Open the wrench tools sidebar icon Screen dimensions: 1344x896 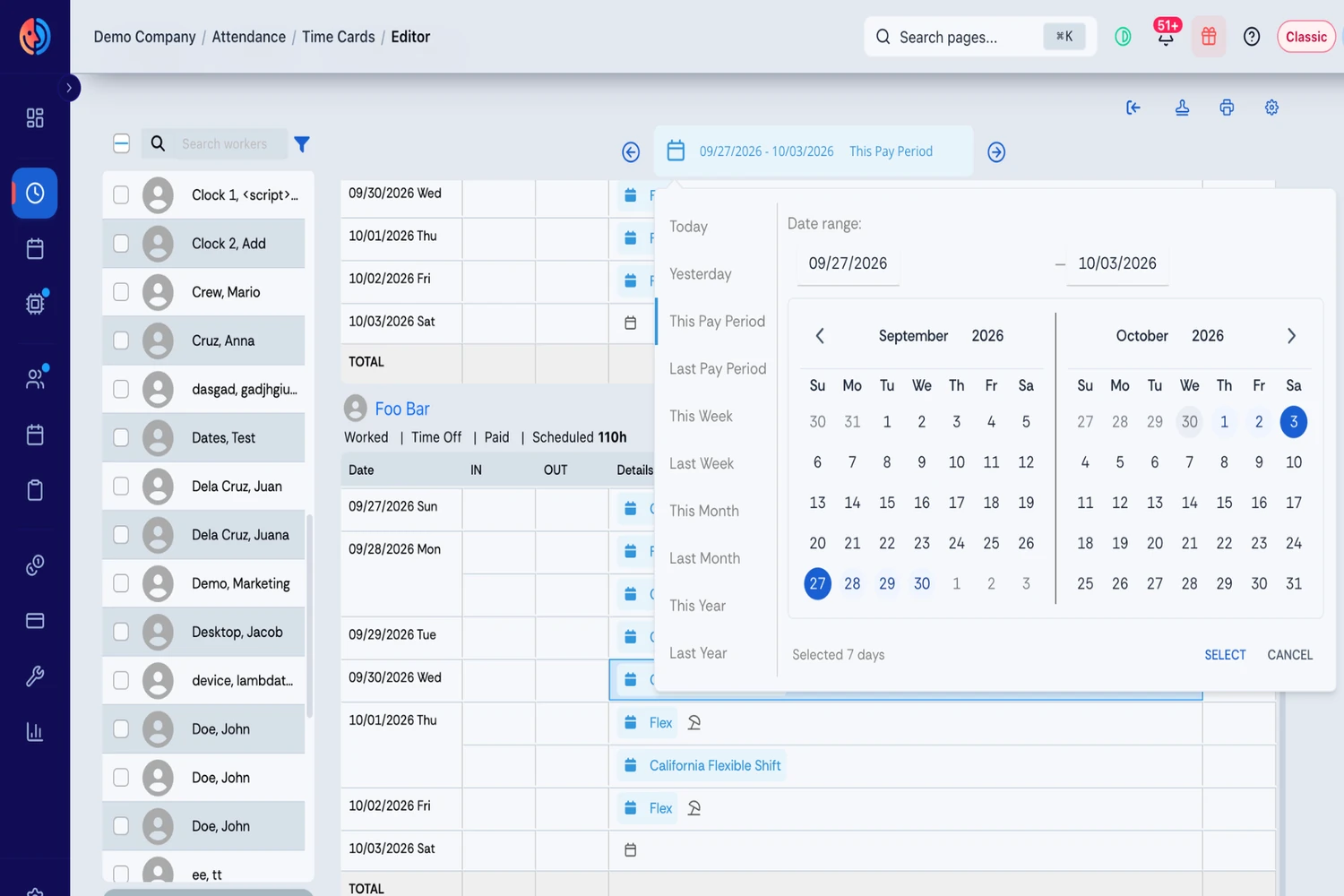point(35,676)
